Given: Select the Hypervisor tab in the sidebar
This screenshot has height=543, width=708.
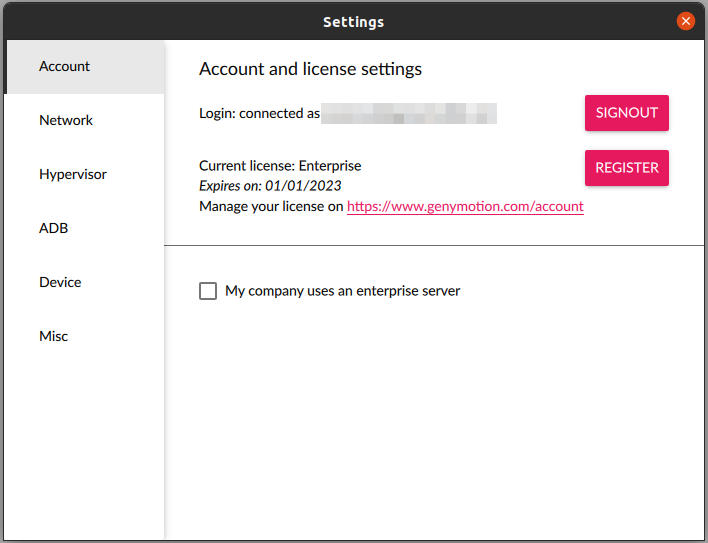Looking at the screenshot, I should click(73, 175).
